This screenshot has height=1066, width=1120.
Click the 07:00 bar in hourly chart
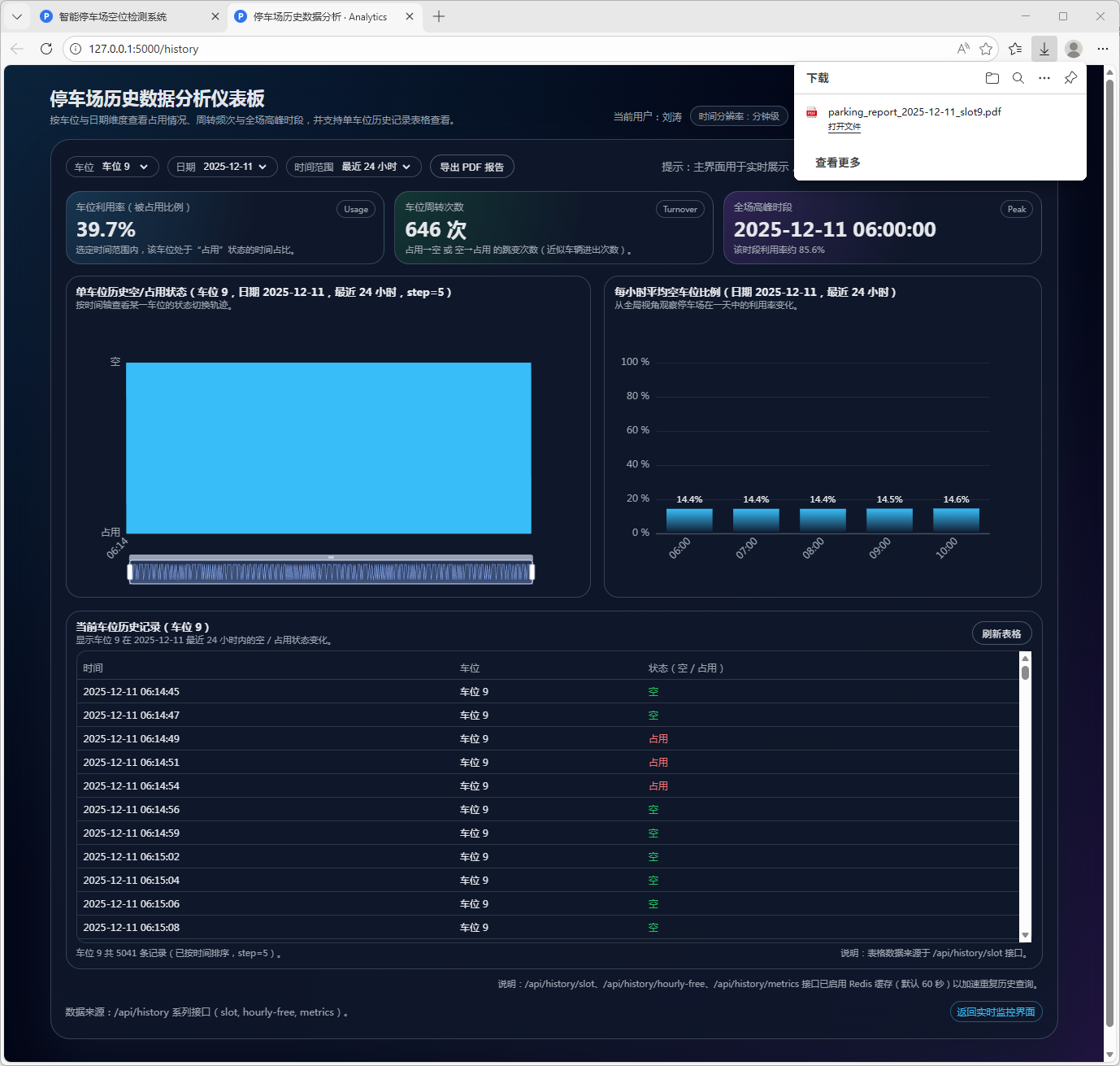coord(756,520)
